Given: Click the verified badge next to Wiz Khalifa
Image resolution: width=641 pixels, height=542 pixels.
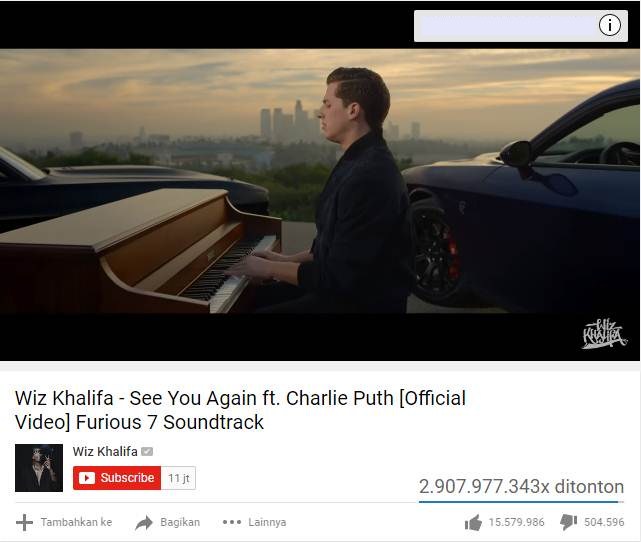Looking at the screenshot, I should tap(147, 452).
